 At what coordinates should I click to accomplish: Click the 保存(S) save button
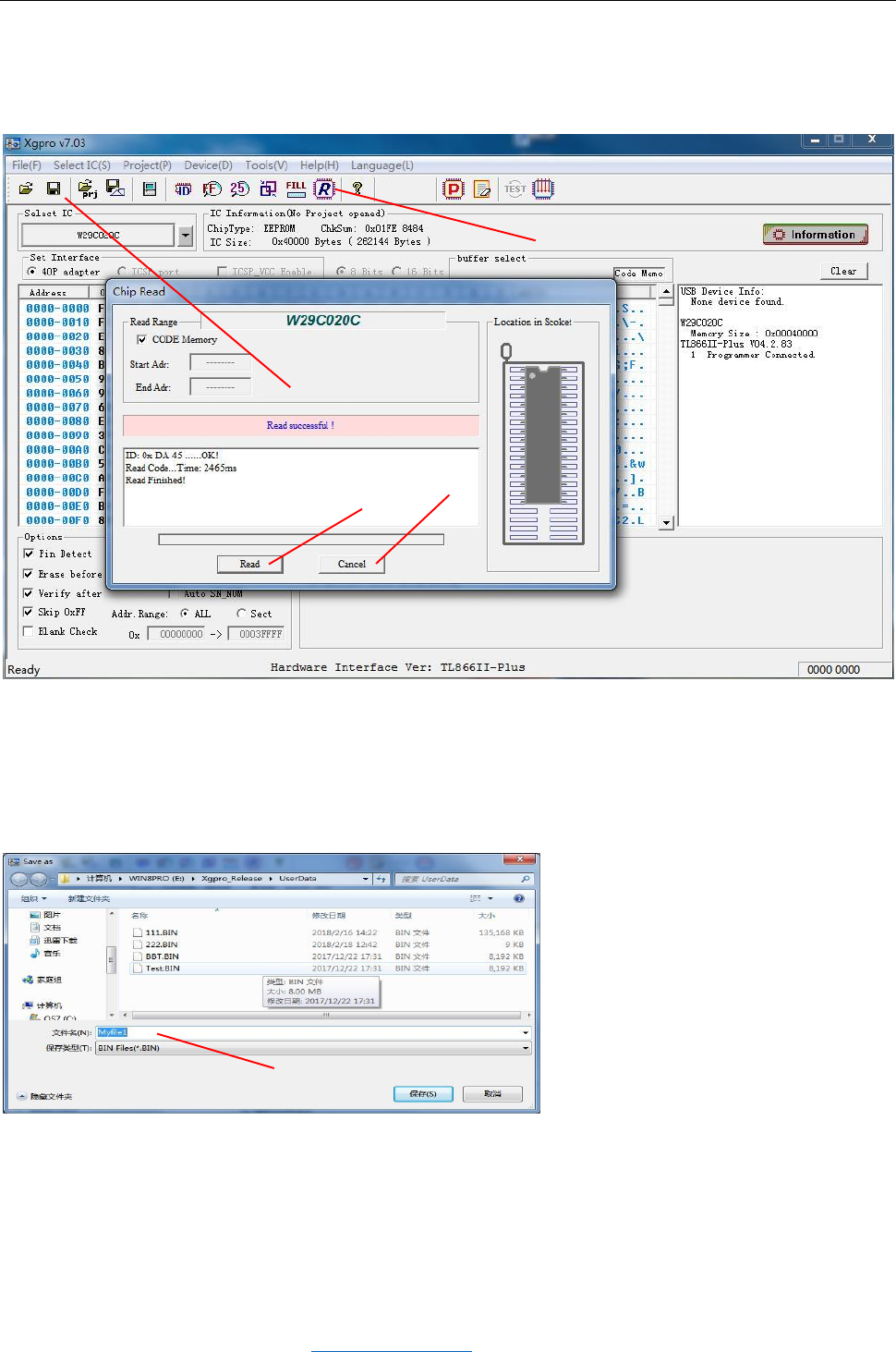pyautogui.click(x=423, y=1093)
